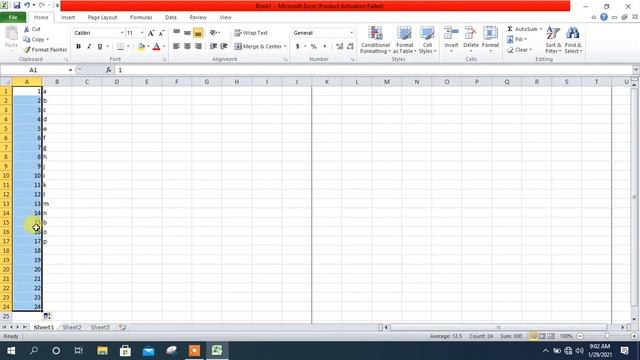
Task: Switch to the Data tab
Action: 171,18
